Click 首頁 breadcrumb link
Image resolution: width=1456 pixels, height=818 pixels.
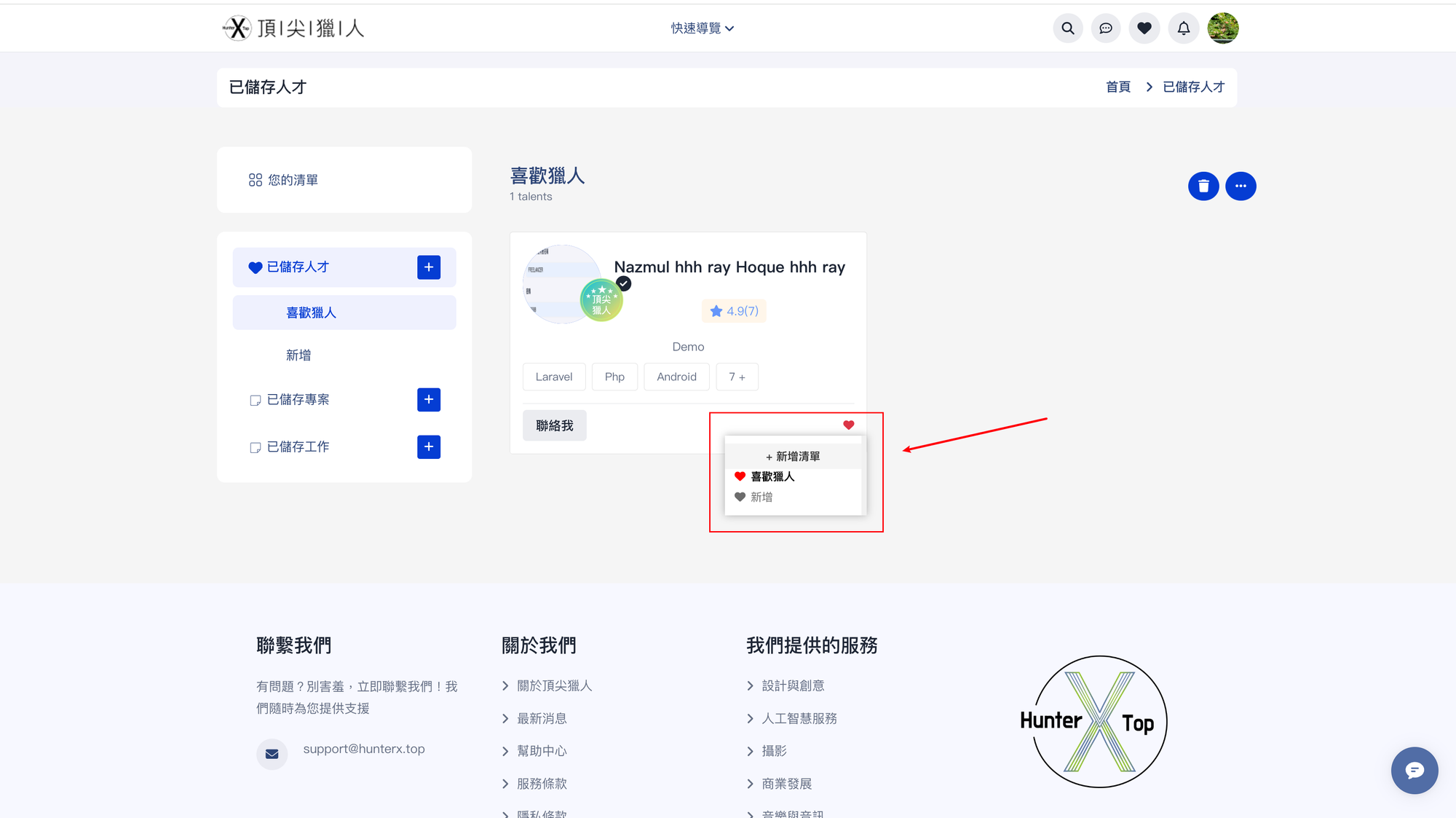point(1117,87)
